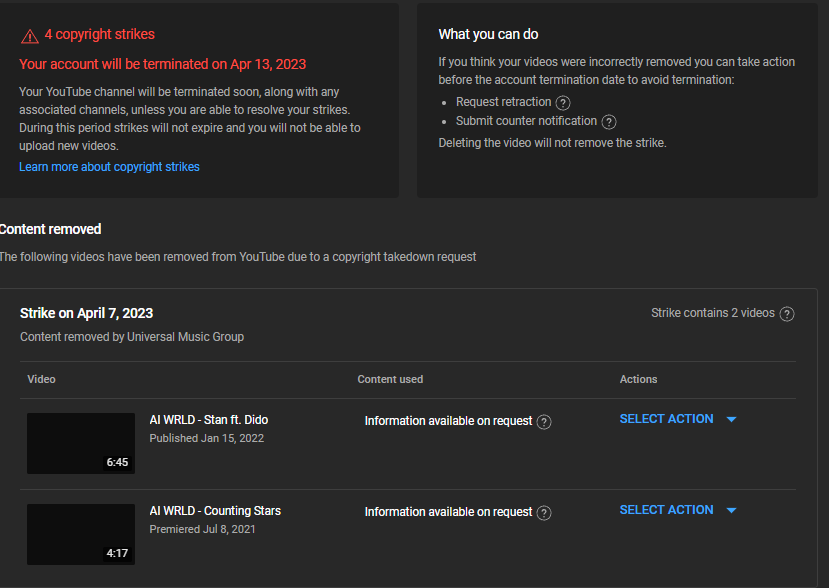Screen dimensions: 829x588
Task: Click Published Jan 15, 2022 date
Action: coord(207,438)
